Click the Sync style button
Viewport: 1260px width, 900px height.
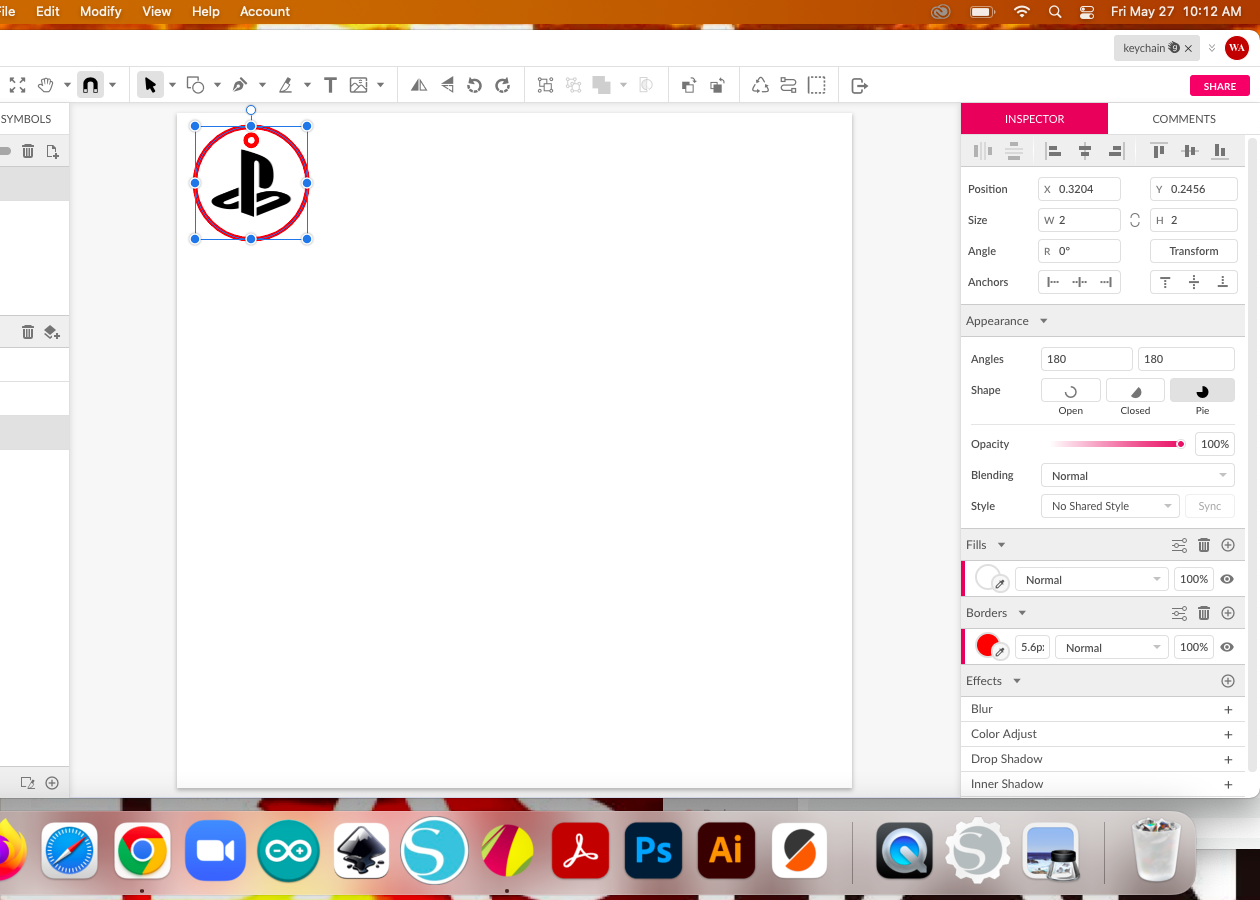click(1210, 506)
